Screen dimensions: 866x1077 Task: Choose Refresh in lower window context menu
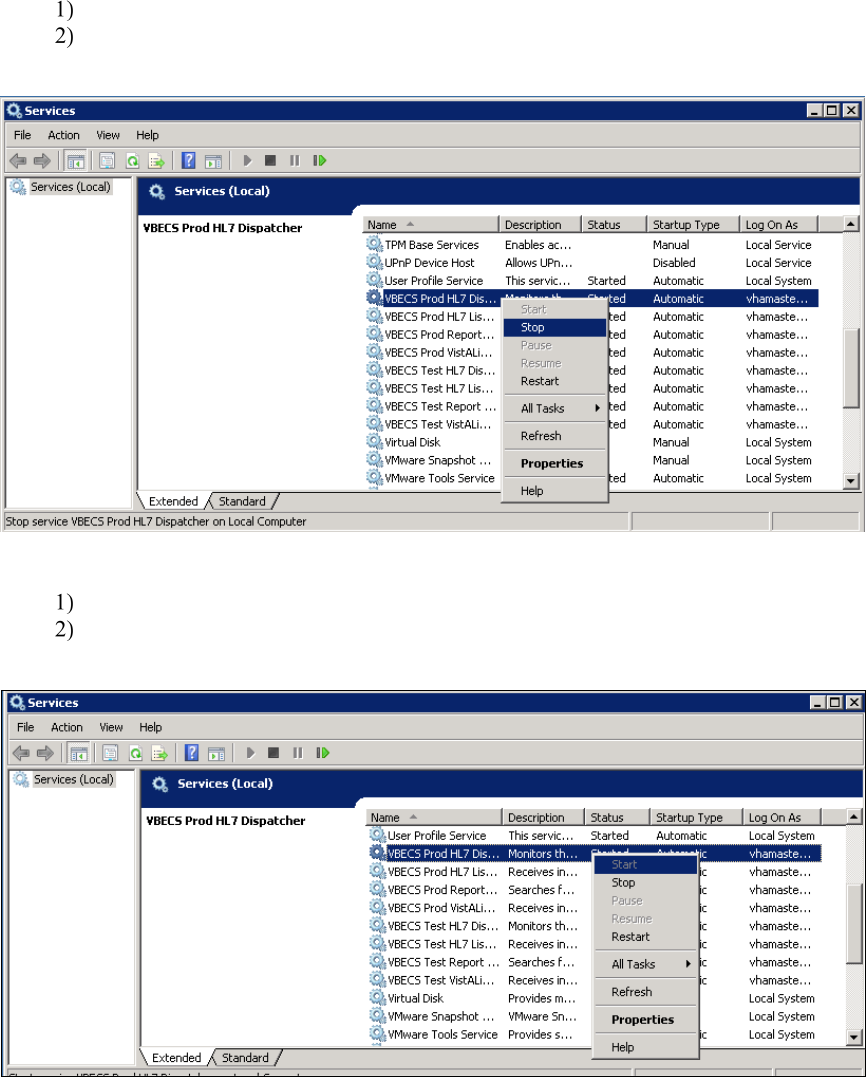[646, 993]
